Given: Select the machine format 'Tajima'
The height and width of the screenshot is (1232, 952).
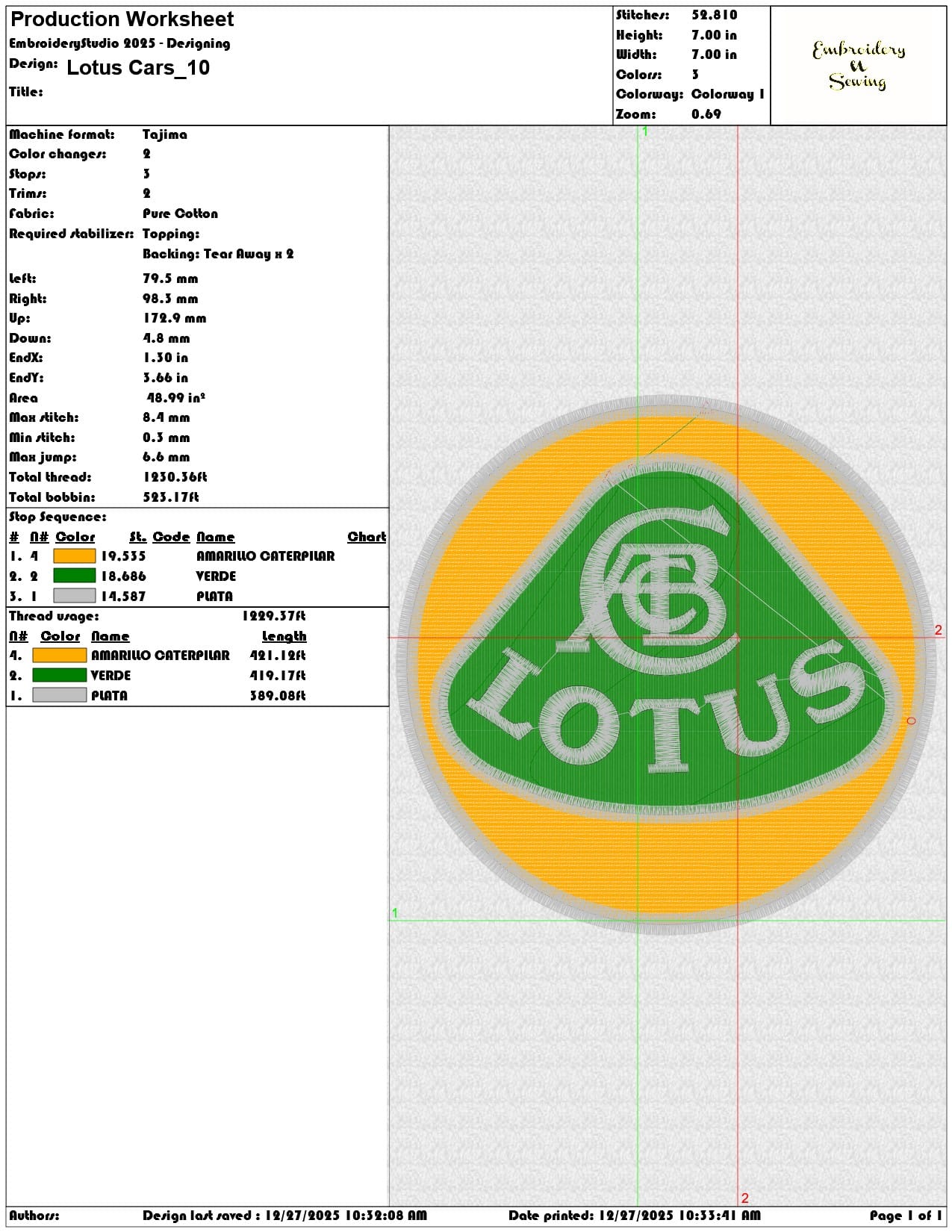Looking at the screenshot, I should [165, 134].
